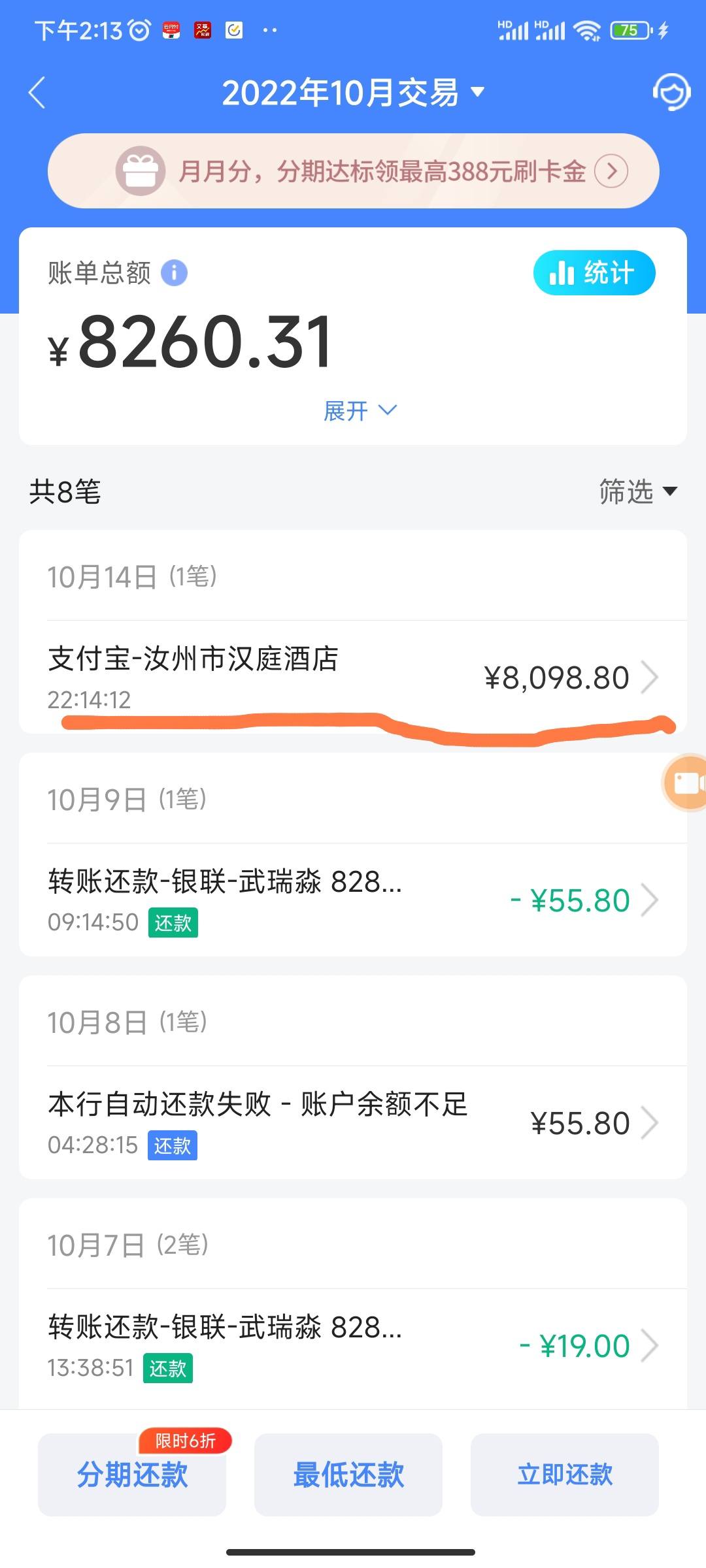The image size is (706, 1568).
Task: Open the 2022年10月交易 month dropdown
Action: [353, 92]
